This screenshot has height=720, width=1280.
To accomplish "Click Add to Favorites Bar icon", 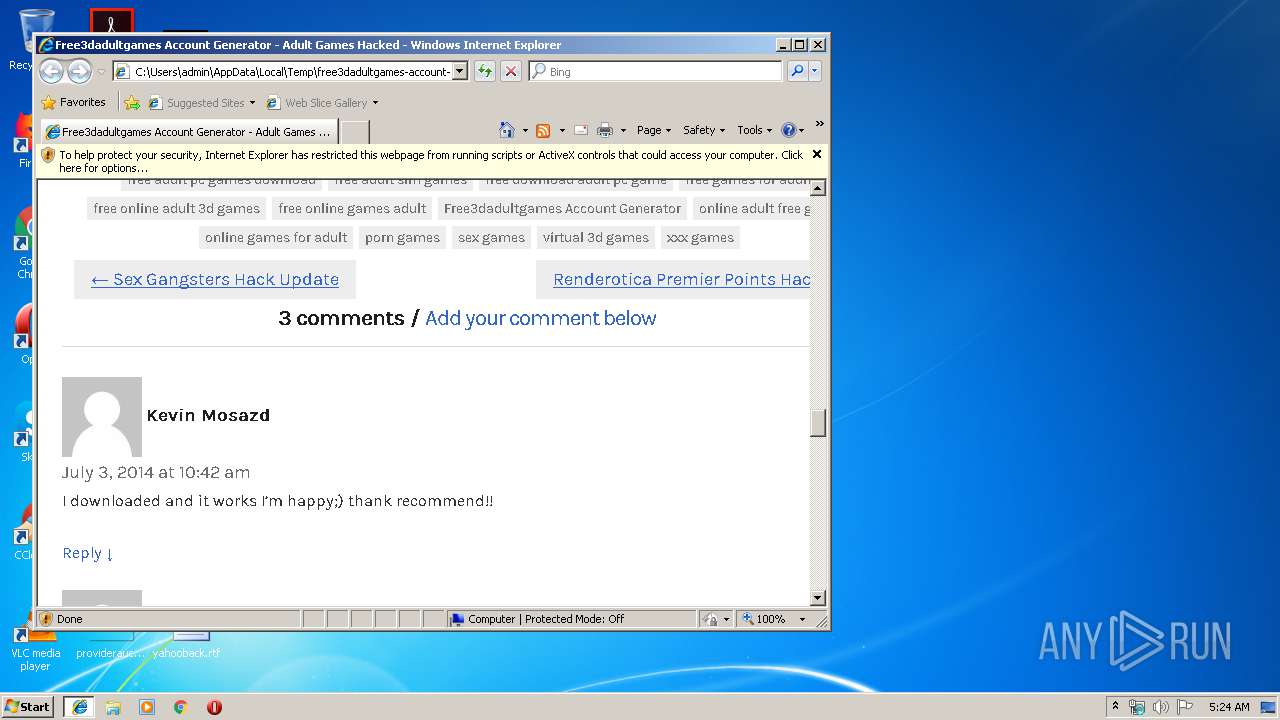I will tap(132, 102).
